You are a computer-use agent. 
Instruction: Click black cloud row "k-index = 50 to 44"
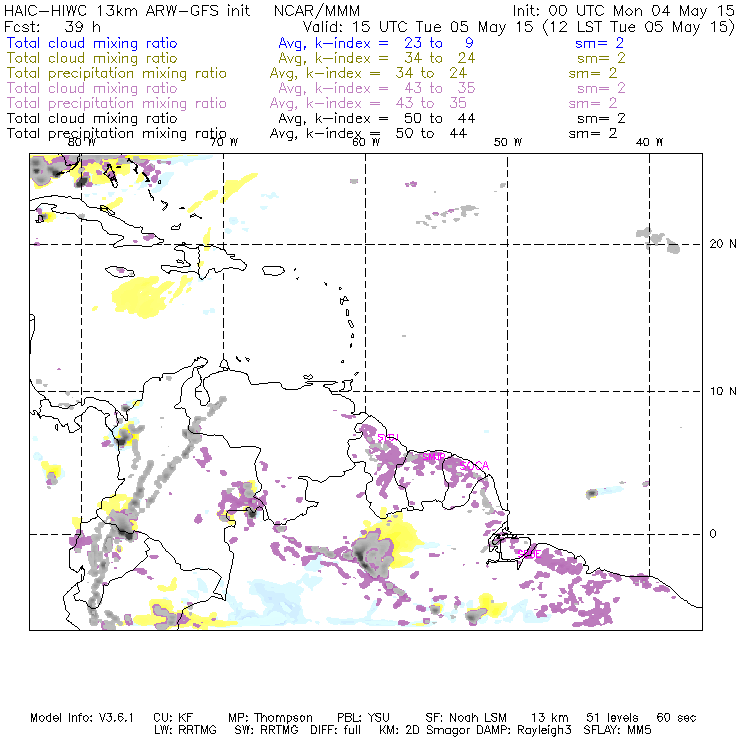395,118
